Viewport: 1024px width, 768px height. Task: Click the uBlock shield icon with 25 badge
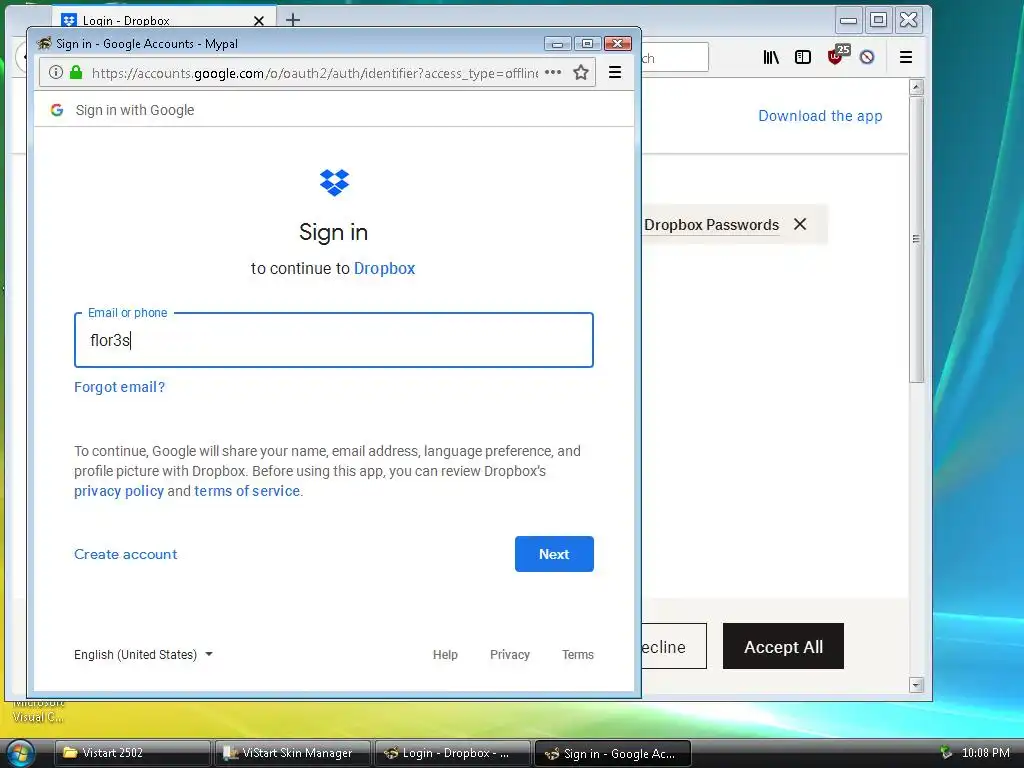tap(837, 56)
